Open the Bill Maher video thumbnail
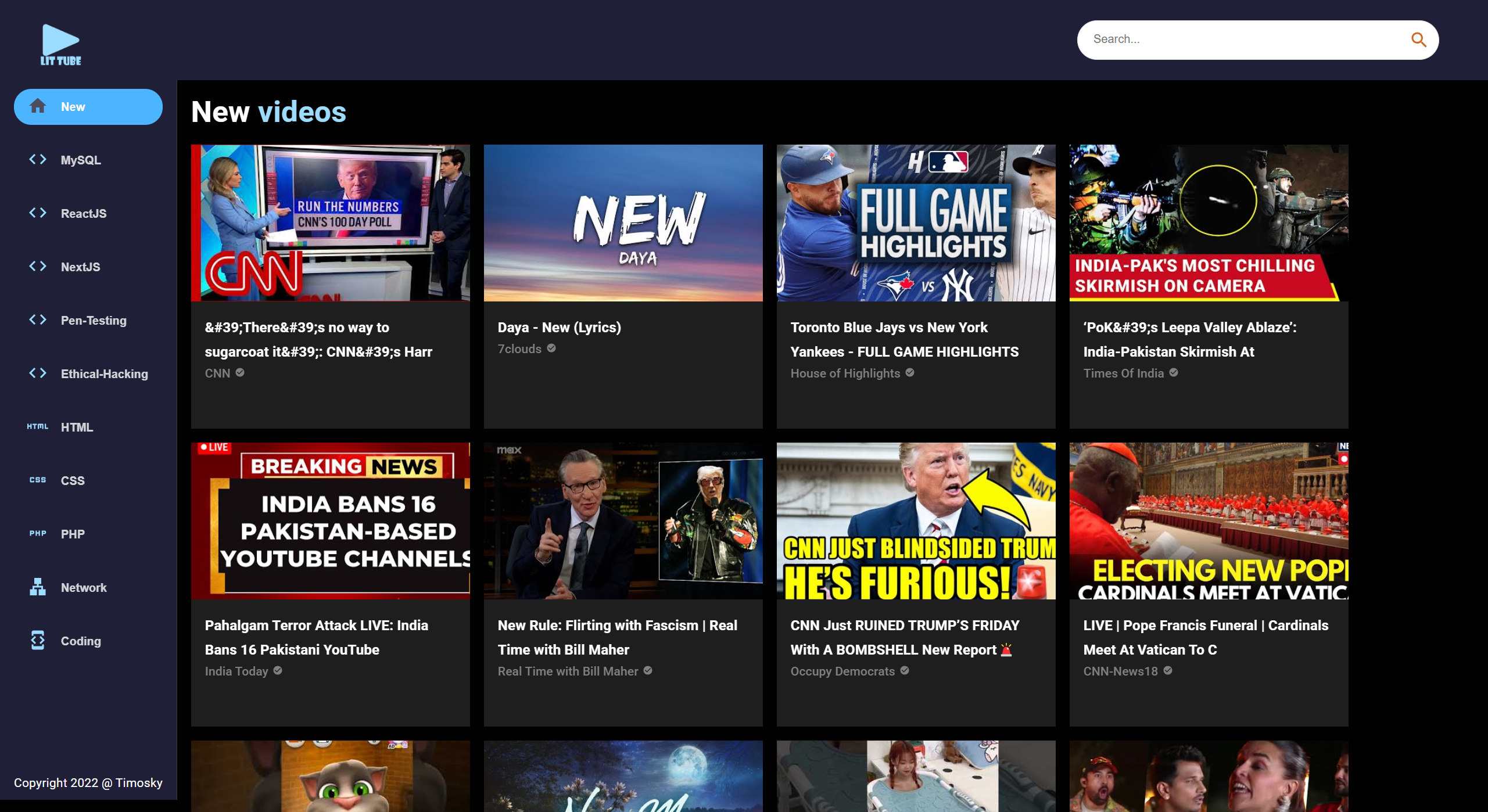The image size is (1488, 812). (x=623, y=521)
